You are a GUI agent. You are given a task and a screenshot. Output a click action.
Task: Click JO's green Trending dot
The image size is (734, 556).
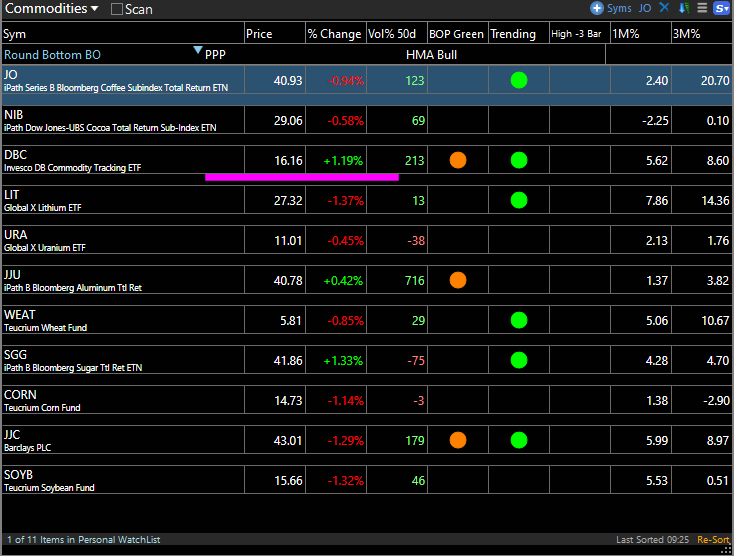pyautogui.click(x=519, y=80)
